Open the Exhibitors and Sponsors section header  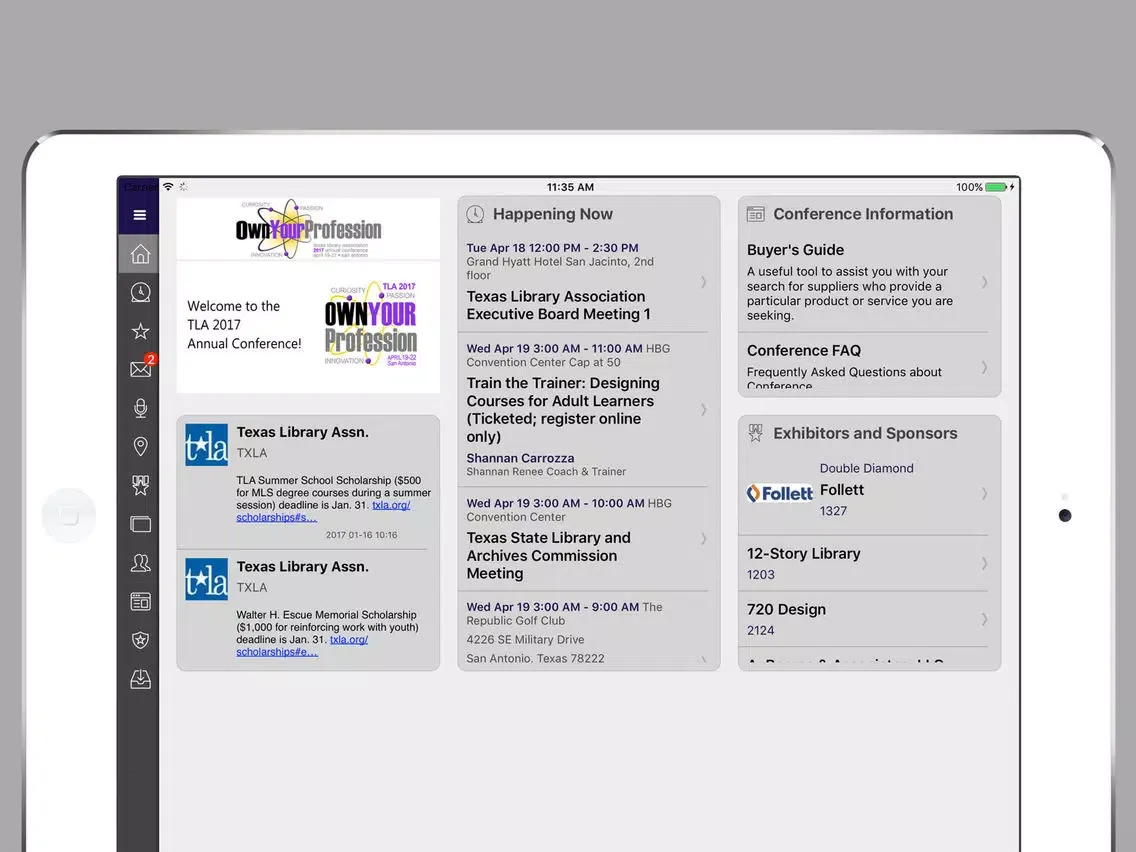click(x=865, y=433)
